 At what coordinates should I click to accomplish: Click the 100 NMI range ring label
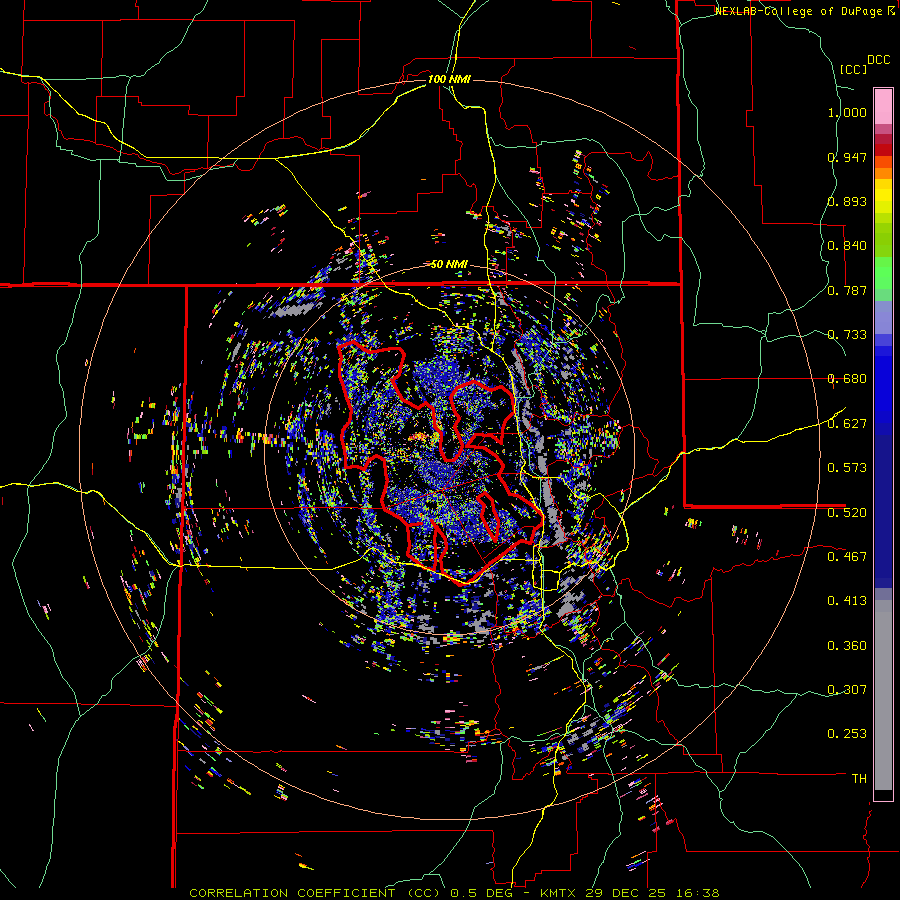click(x=449, y=79)
